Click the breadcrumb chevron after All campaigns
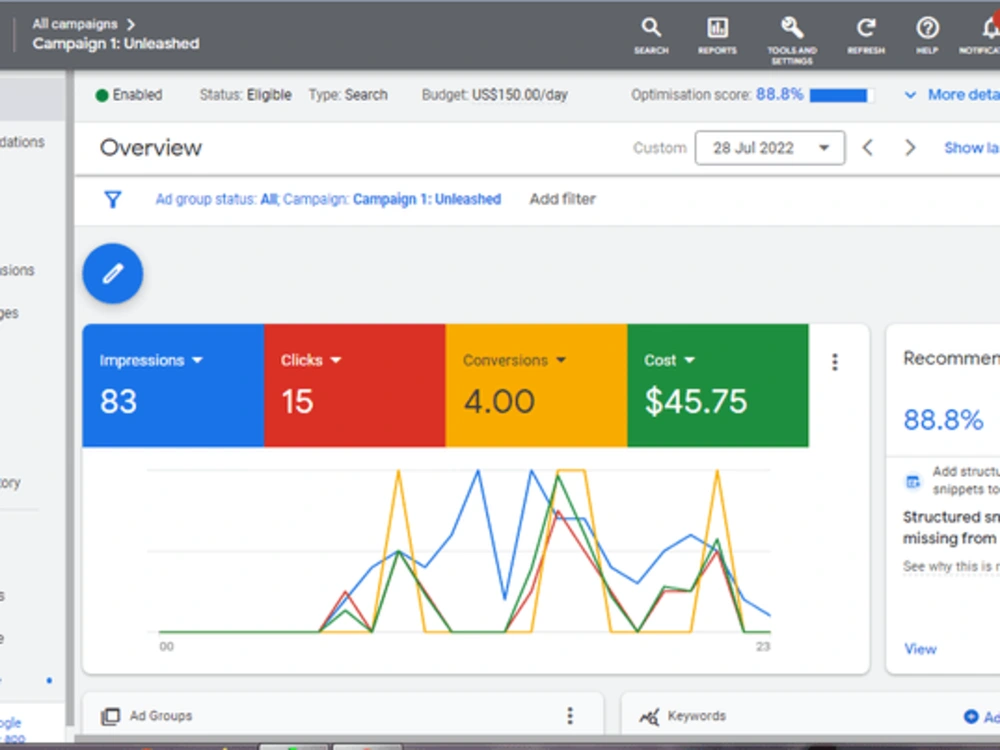 click(131, 24)
